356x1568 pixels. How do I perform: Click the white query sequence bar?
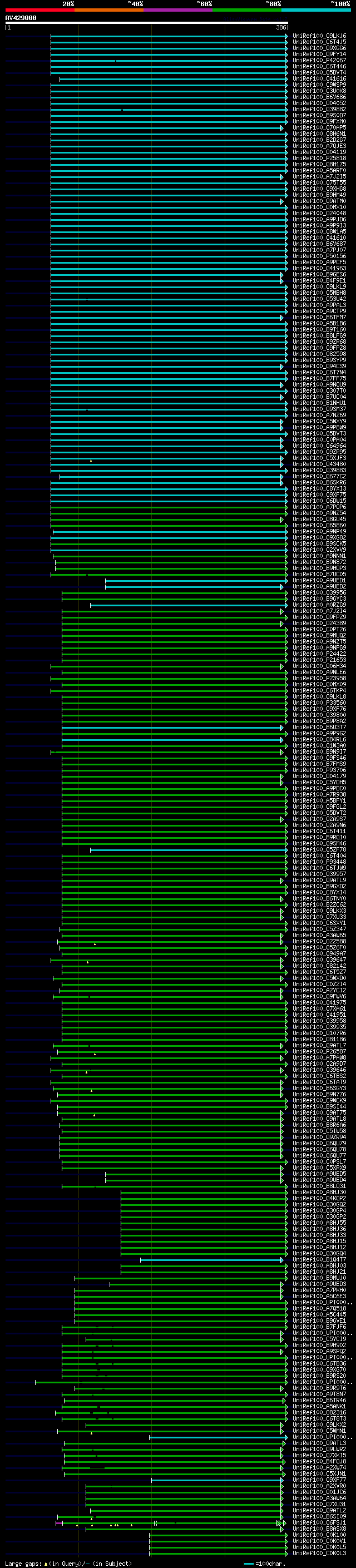point(147,23)
